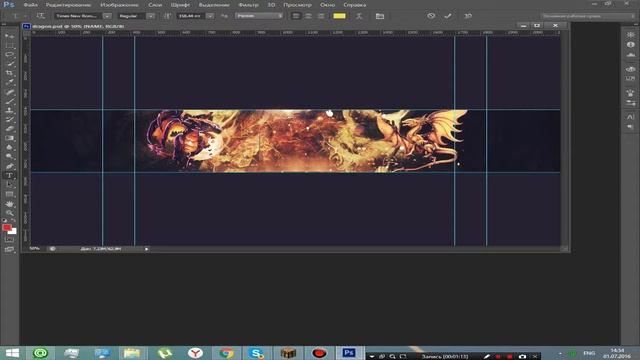Toggle text orientation in options bar
Screen dimensions: 640x360
click(x=40, y=16)
